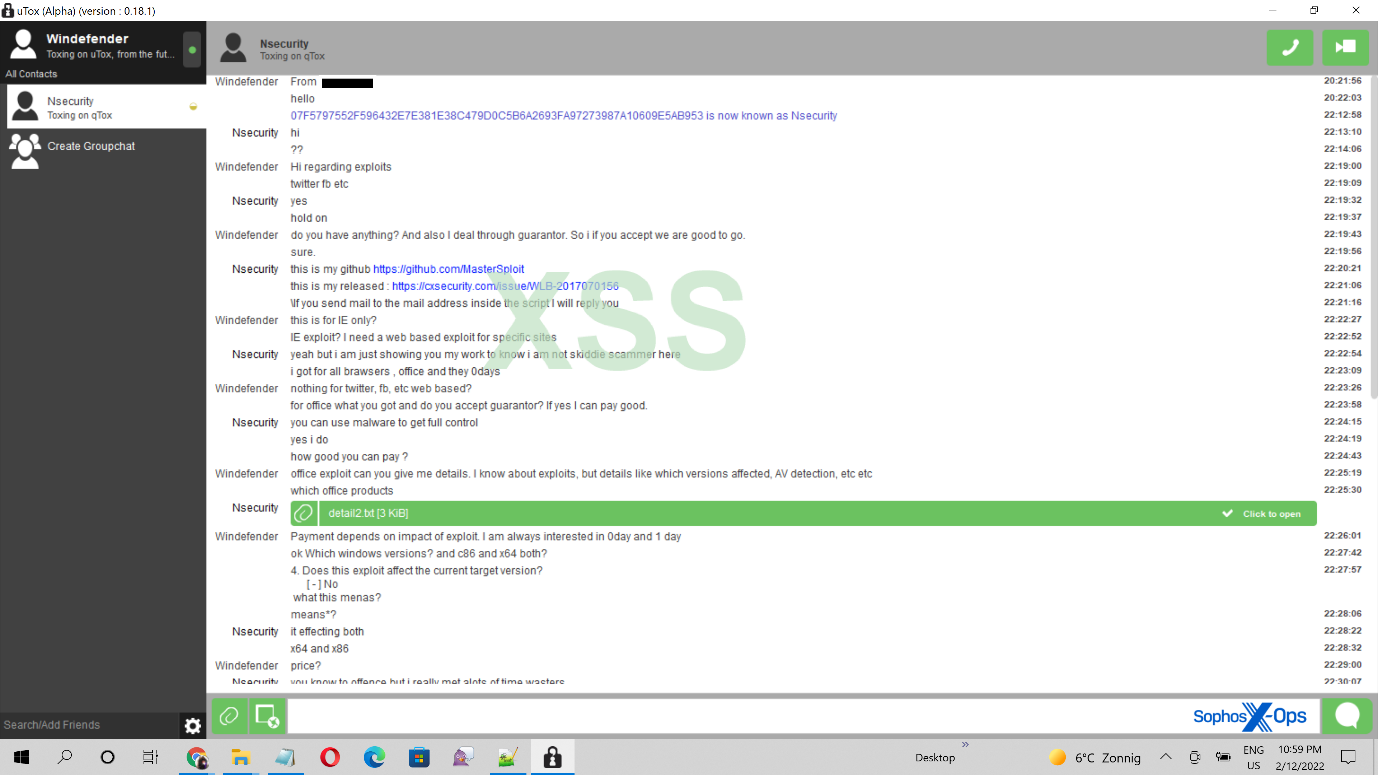Click the Sophos X-Ops logo

tap(1249, 716)
